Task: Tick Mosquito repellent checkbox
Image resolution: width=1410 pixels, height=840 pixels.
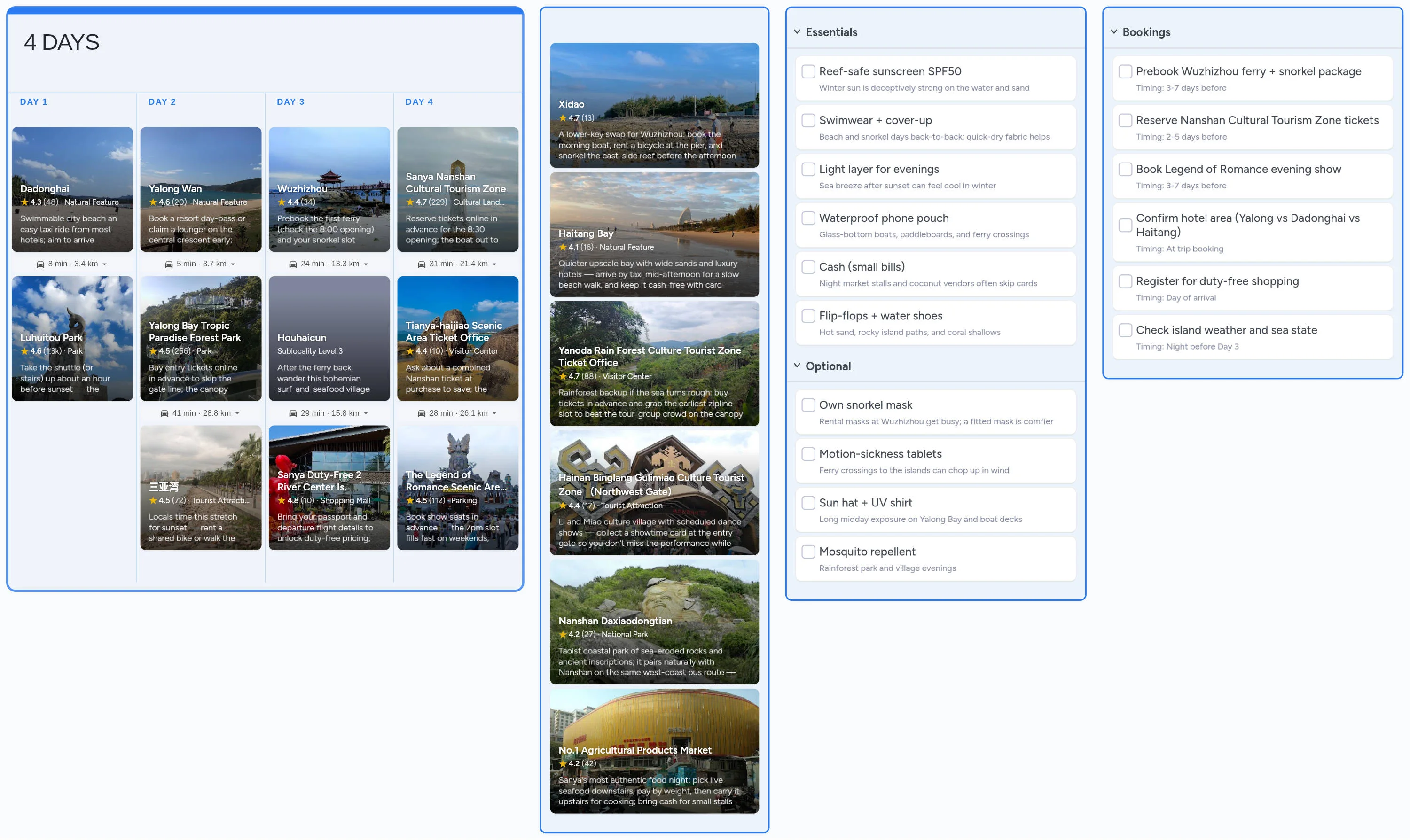Action: click(808, 552)
